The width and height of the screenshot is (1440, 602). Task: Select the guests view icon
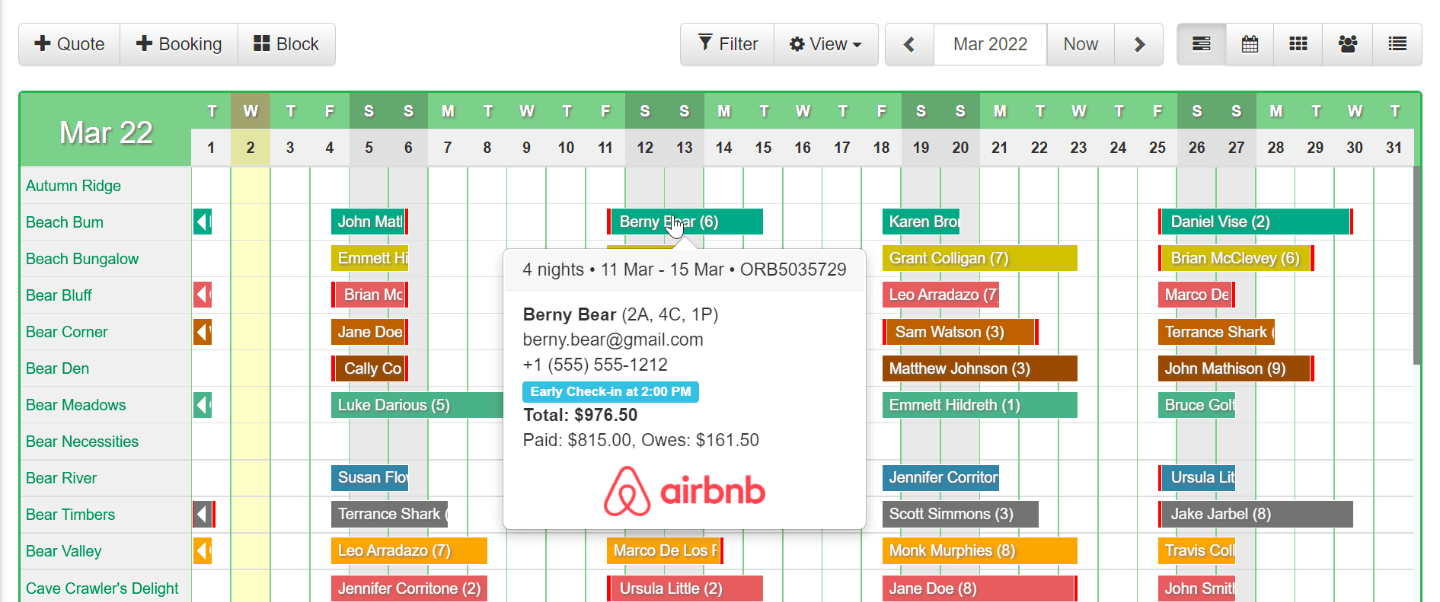[1347, 44]
